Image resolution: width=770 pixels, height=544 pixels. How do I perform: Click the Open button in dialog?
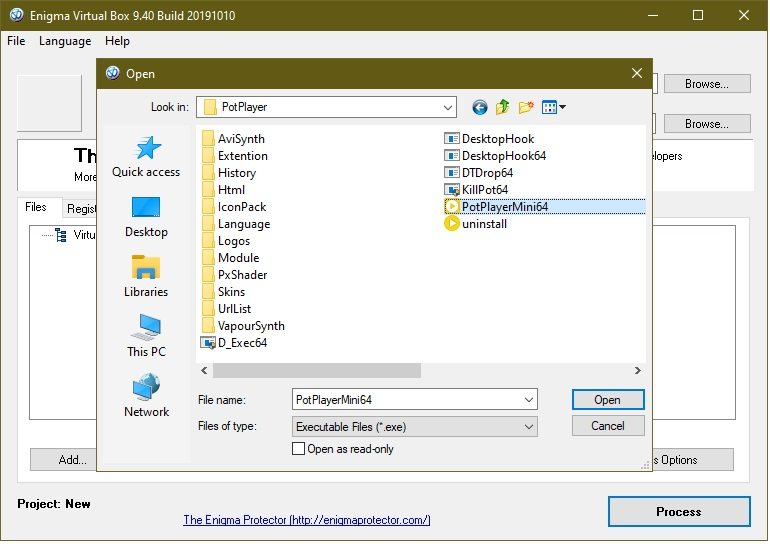(608, 400)
